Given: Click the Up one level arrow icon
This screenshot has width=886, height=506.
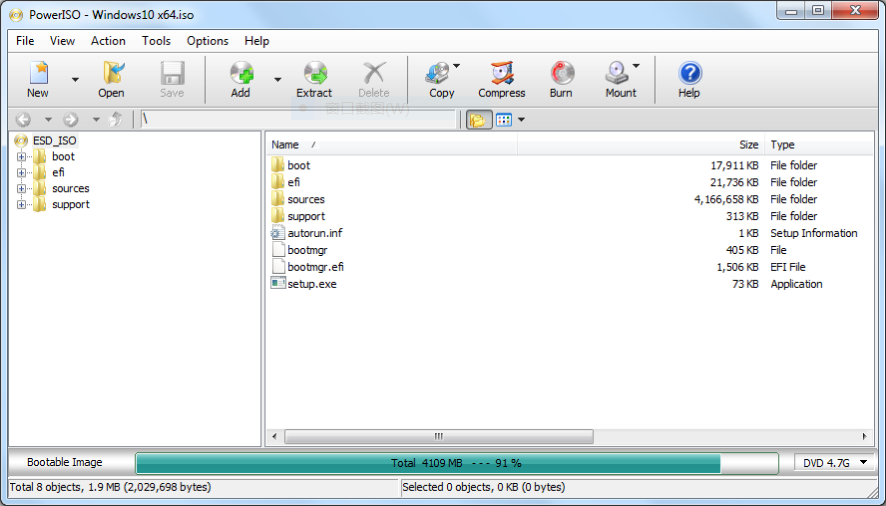Looking at the screenshot, I should pos(116,119).
